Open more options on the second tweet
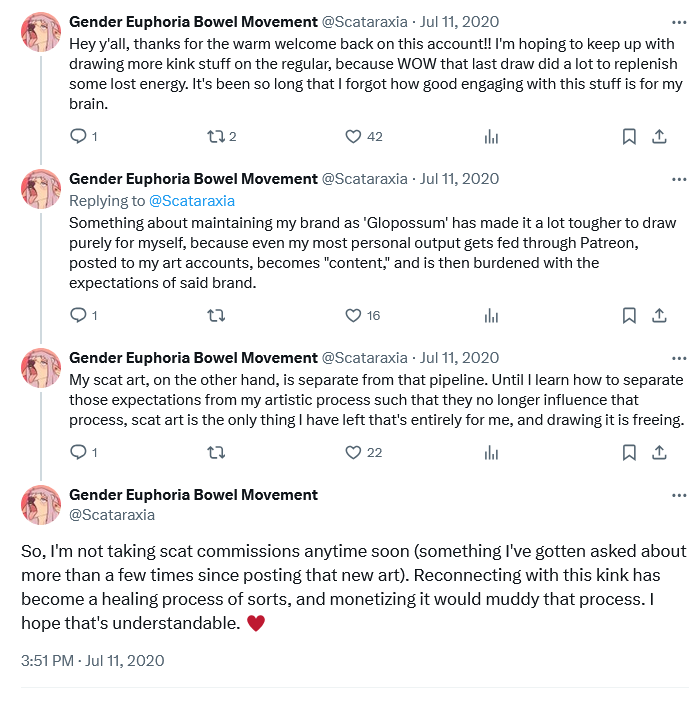The width and height of the screenshot is (700, 701). (679, 179)
